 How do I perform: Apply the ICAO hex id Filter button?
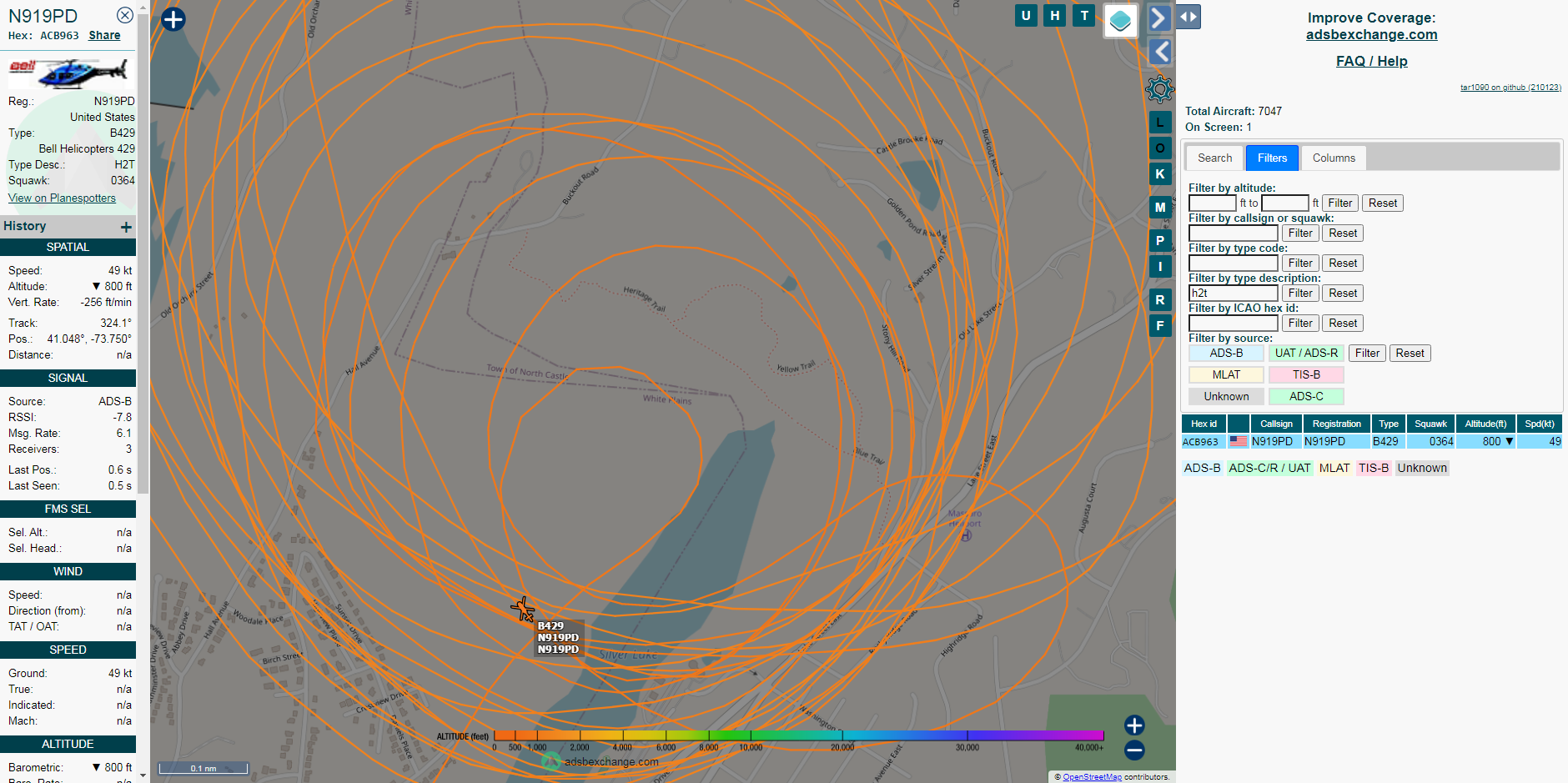1300,323
